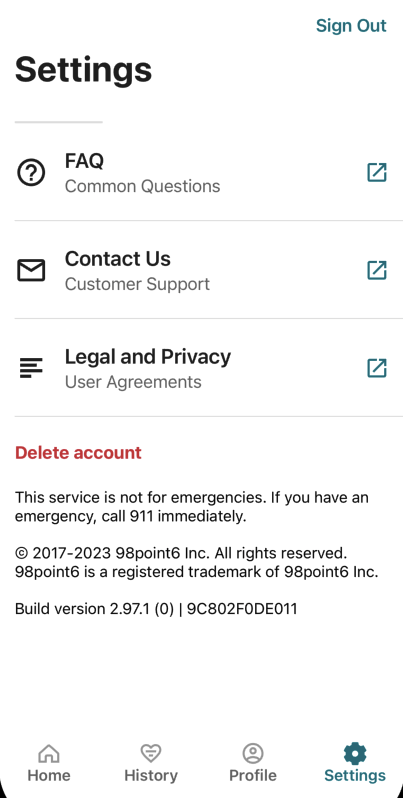Click the Legal and Privacy lines icon

(x=31, y=368)
